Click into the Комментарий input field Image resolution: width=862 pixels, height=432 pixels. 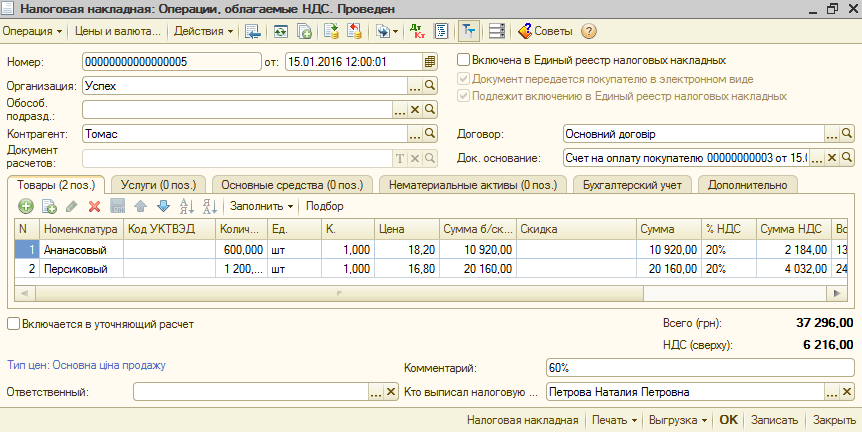700,368
